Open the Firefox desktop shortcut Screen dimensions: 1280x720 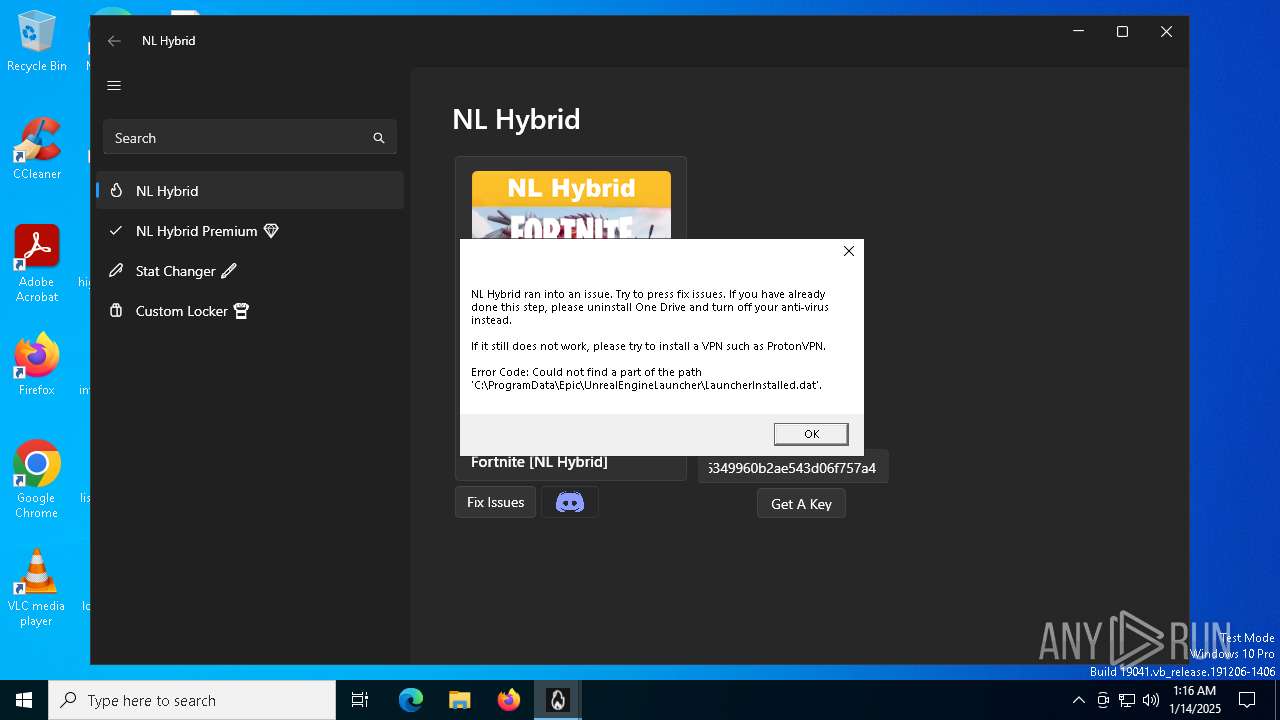pyautogui.click(x=37, y=364)
